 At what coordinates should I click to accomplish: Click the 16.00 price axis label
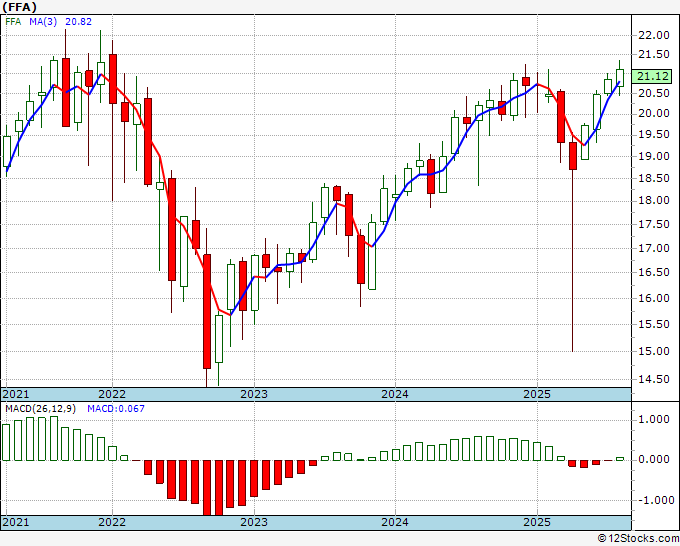(654, 298)
